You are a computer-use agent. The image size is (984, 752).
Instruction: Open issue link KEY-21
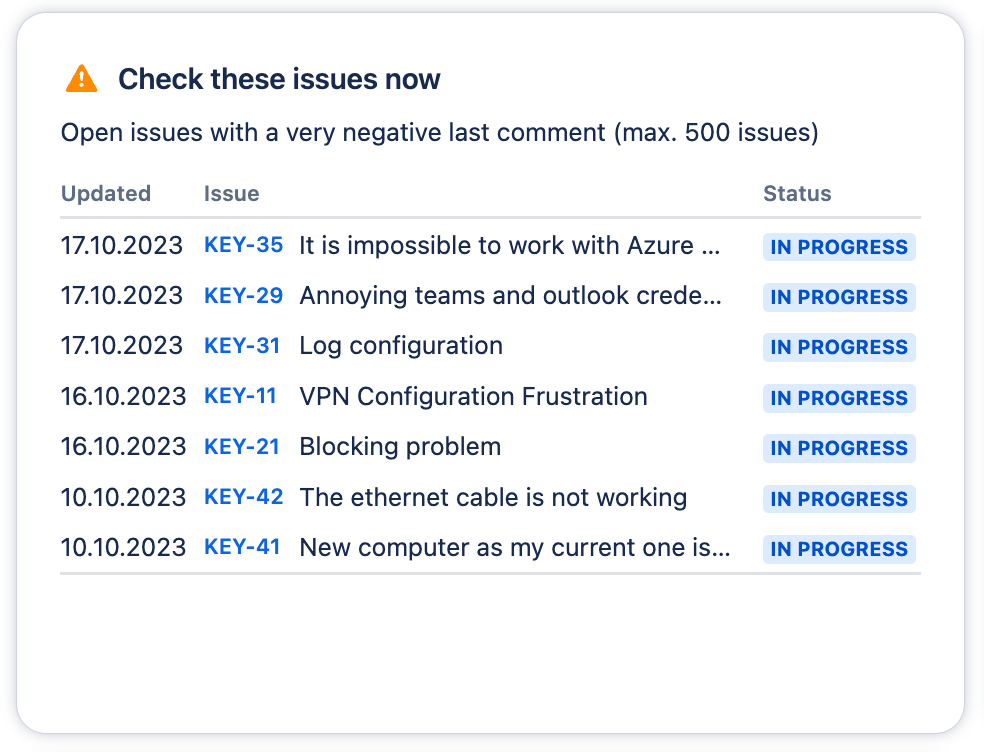242,447
